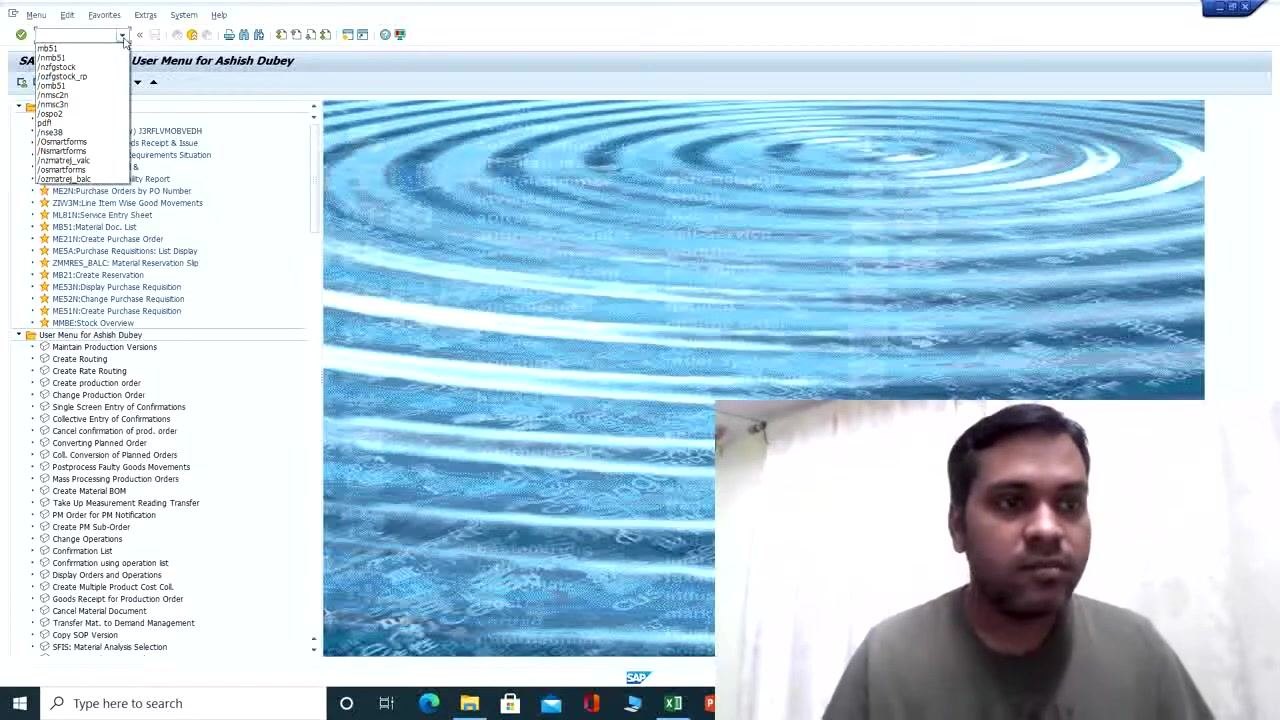Click the Create New Session icon

point(348,35)
